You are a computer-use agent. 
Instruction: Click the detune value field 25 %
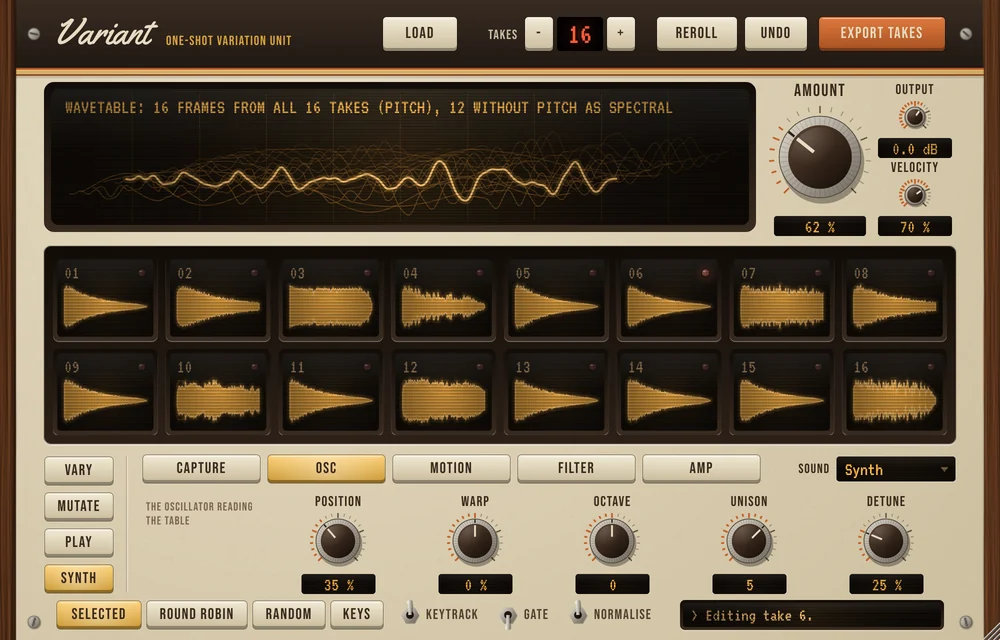coord(886,585)
